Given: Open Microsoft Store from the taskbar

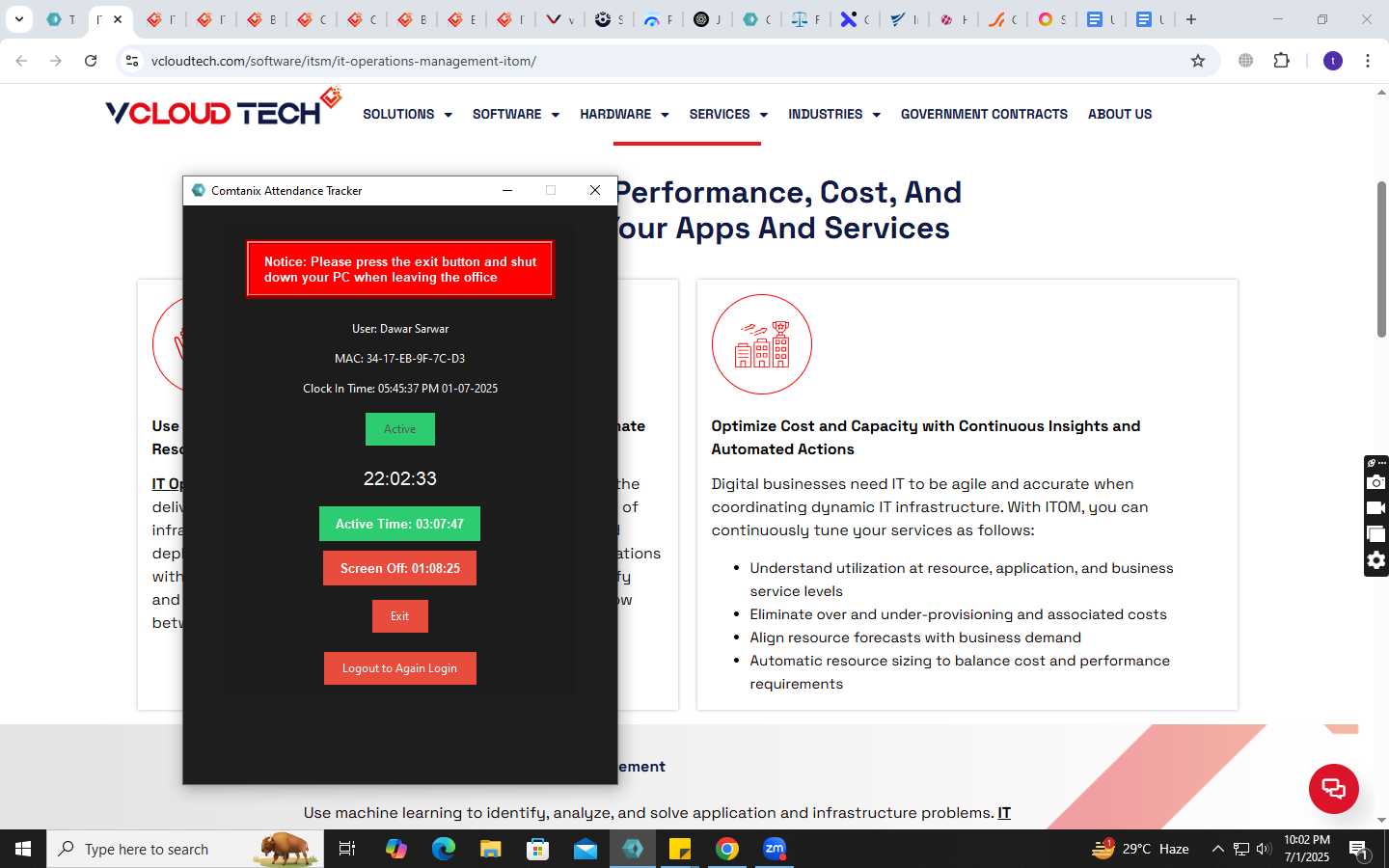Looking at the screenshot, I should tap(537, 849).
